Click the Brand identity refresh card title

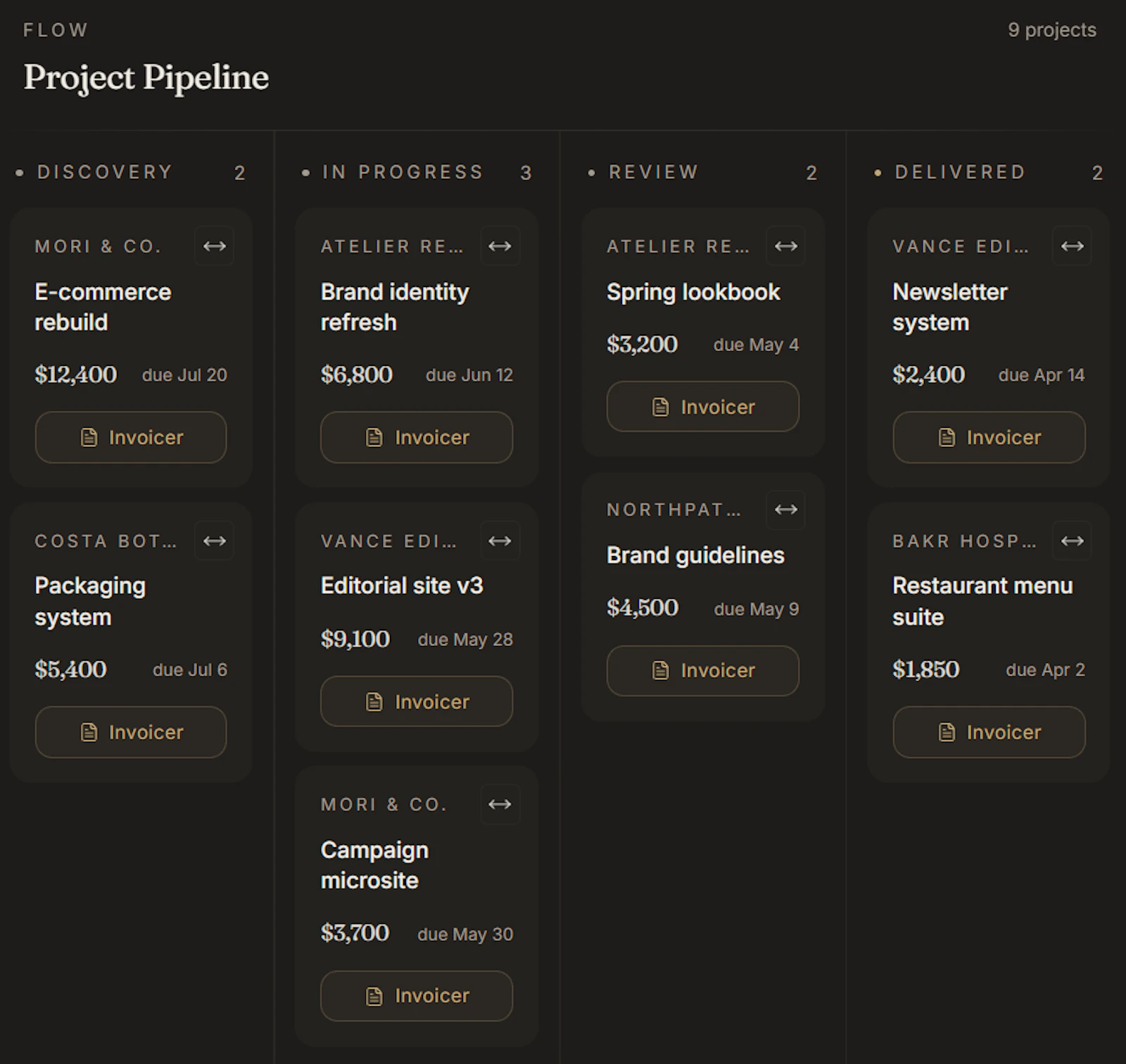(395, 307)
